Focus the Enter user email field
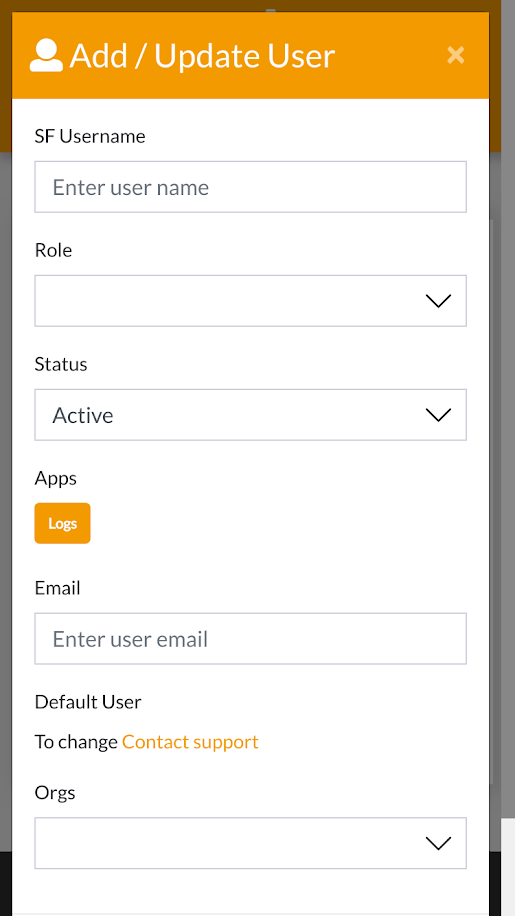Screen dimensions: 515x916 point(250,639)
